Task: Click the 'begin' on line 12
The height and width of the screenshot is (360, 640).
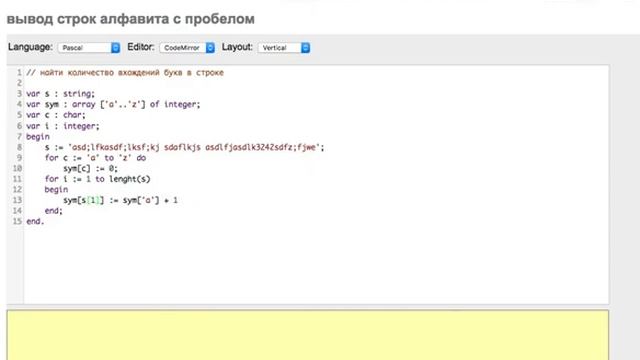Action: coord(56,190)
